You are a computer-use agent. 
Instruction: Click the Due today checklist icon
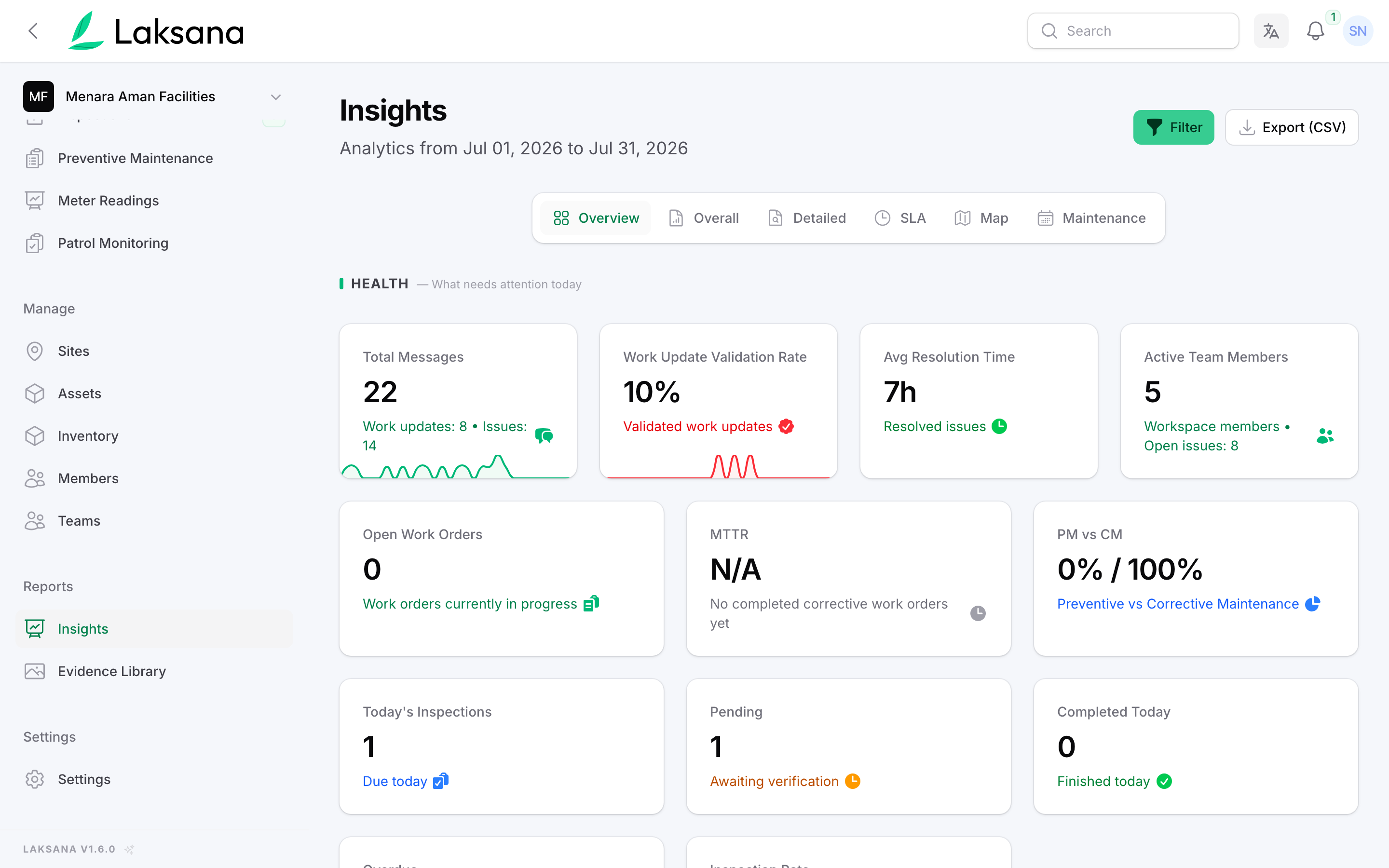(x=441, y=781)
